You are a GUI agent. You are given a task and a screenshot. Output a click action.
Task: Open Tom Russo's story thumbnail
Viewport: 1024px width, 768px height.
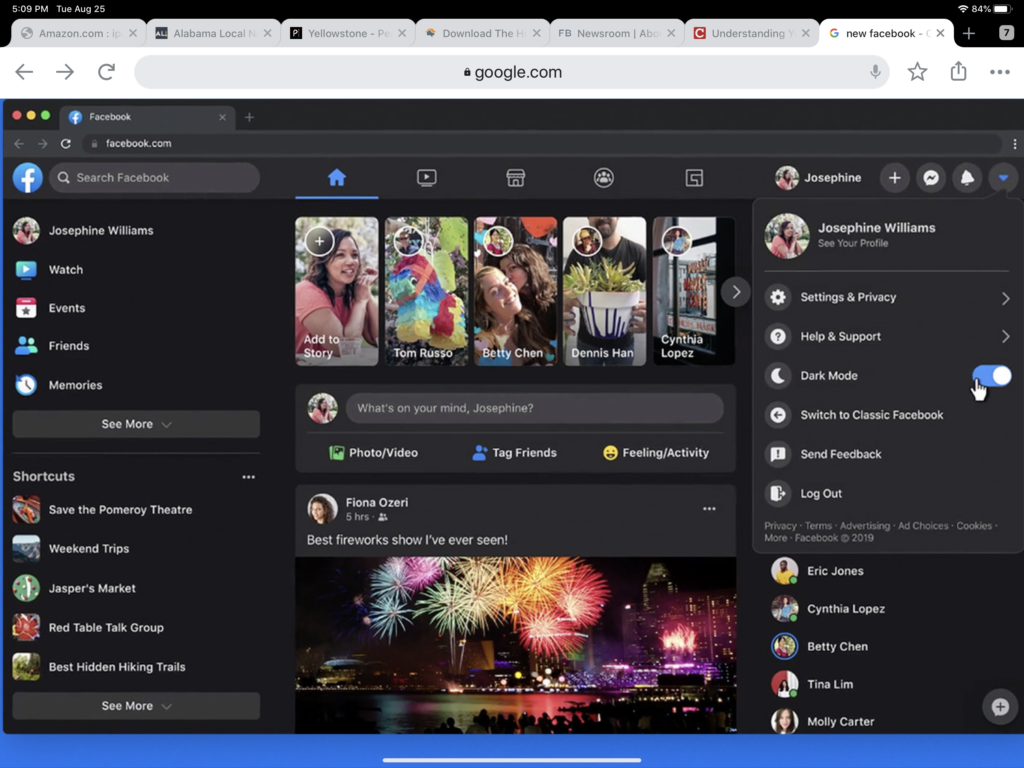(426, 291)
